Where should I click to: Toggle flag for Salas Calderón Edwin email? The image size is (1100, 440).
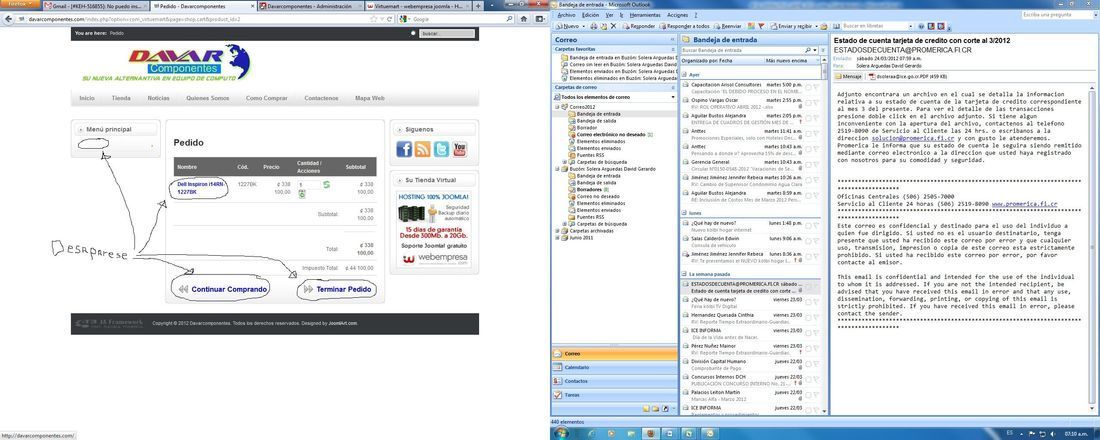pyautogui.click(x=816, y=240)
